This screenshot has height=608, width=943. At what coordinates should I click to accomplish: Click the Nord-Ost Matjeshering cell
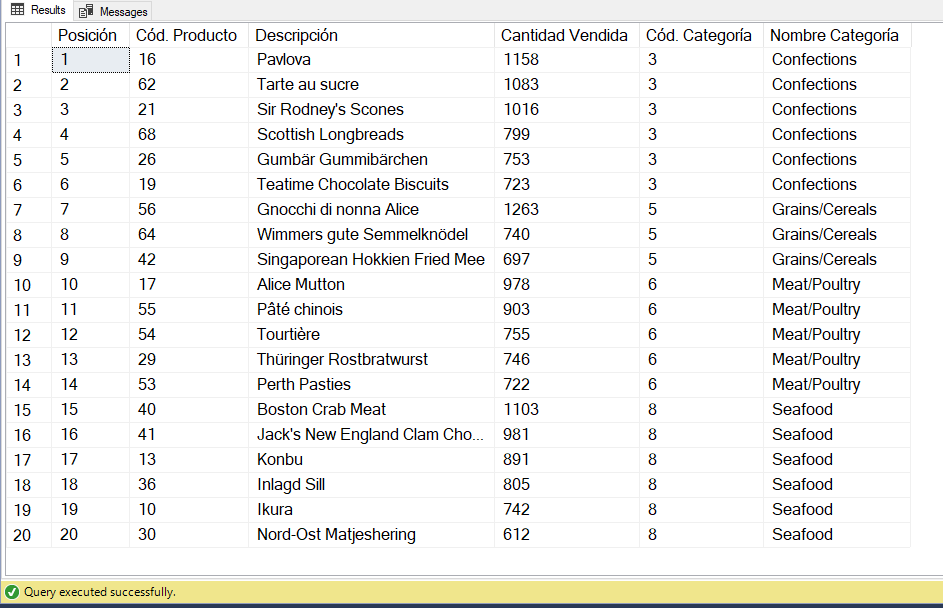coord(371,535)
